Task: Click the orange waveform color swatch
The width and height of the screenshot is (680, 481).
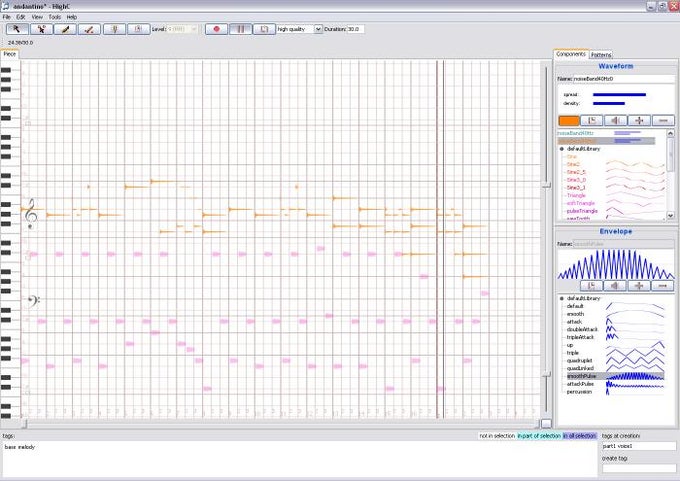Action: click(569, 121)
